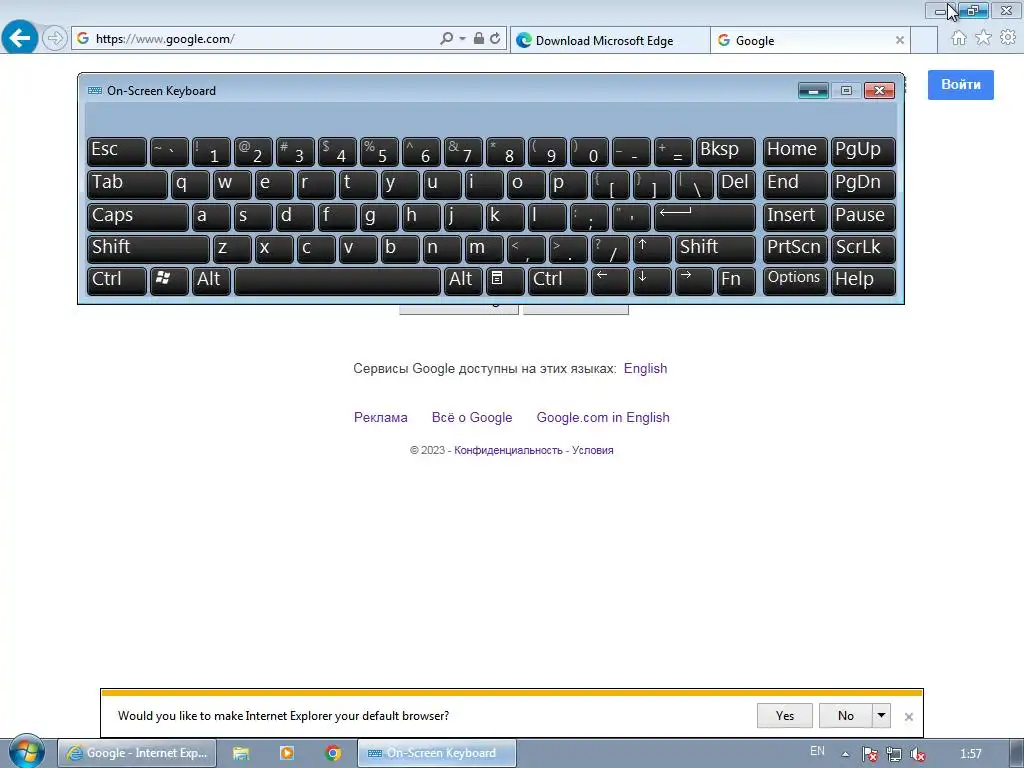Toggle the Fn key on the keyboard
1024x768 pixels.
(x=736, y=281)
